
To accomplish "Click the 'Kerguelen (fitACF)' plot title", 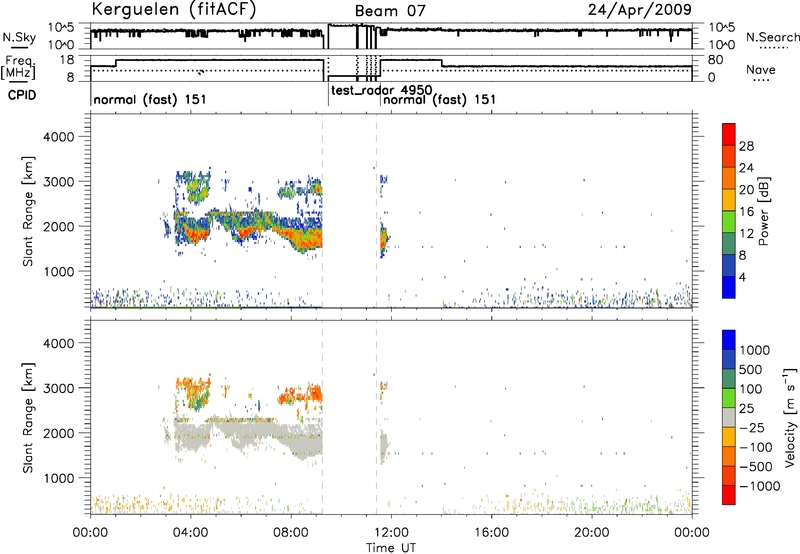I will (173, 9).
